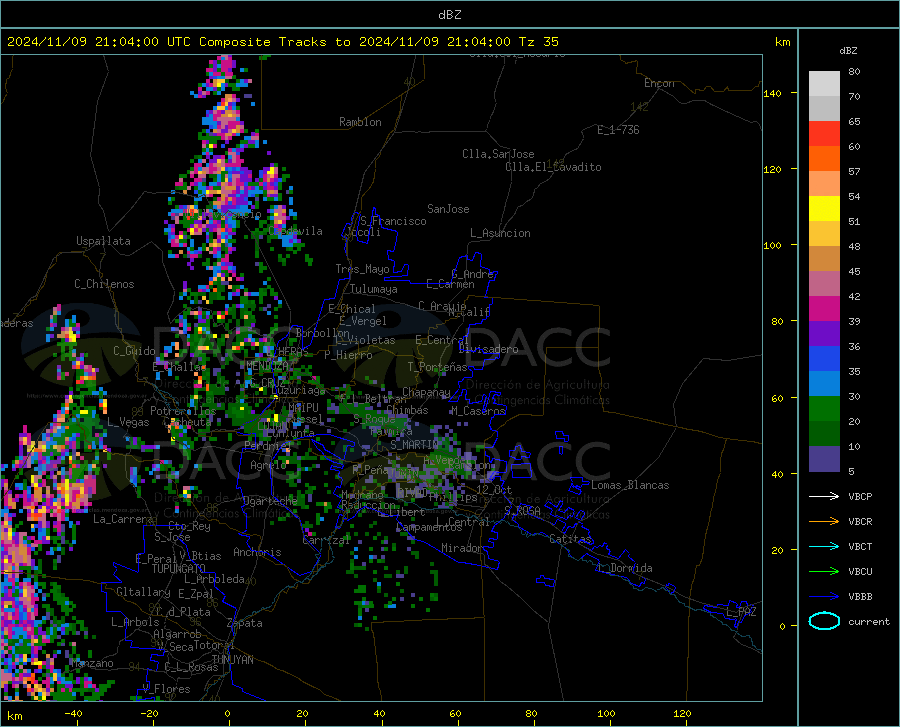Select the red 60 dBZ color swatch
The width and height of the screenshot is (900, 727).
click(x=824, y=134)
